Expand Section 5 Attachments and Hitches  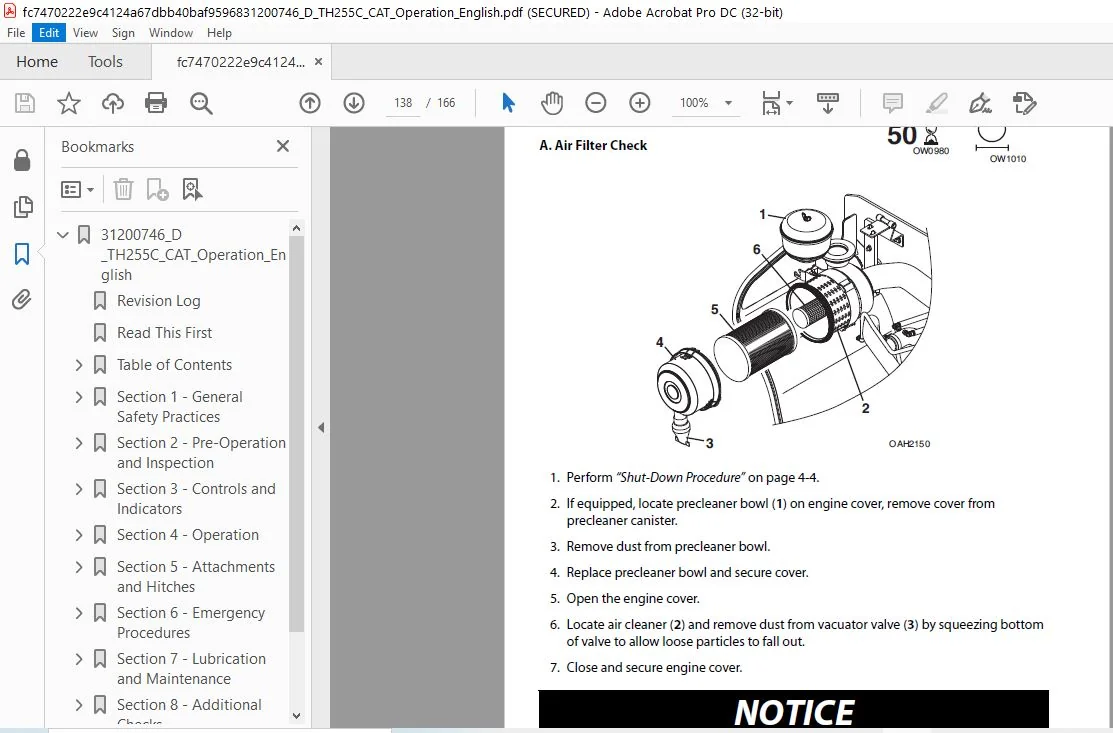(79, 567)
